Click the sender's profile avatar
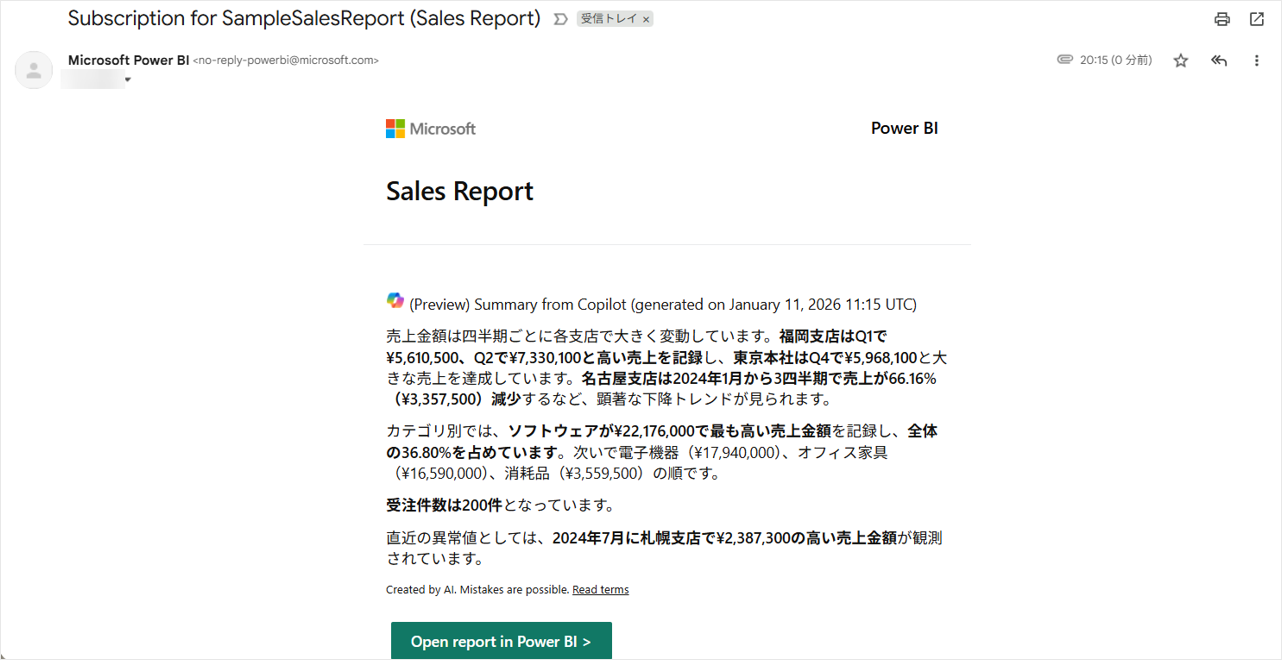The width and height of the screenshot is (1282, 660). click(34, 70)
